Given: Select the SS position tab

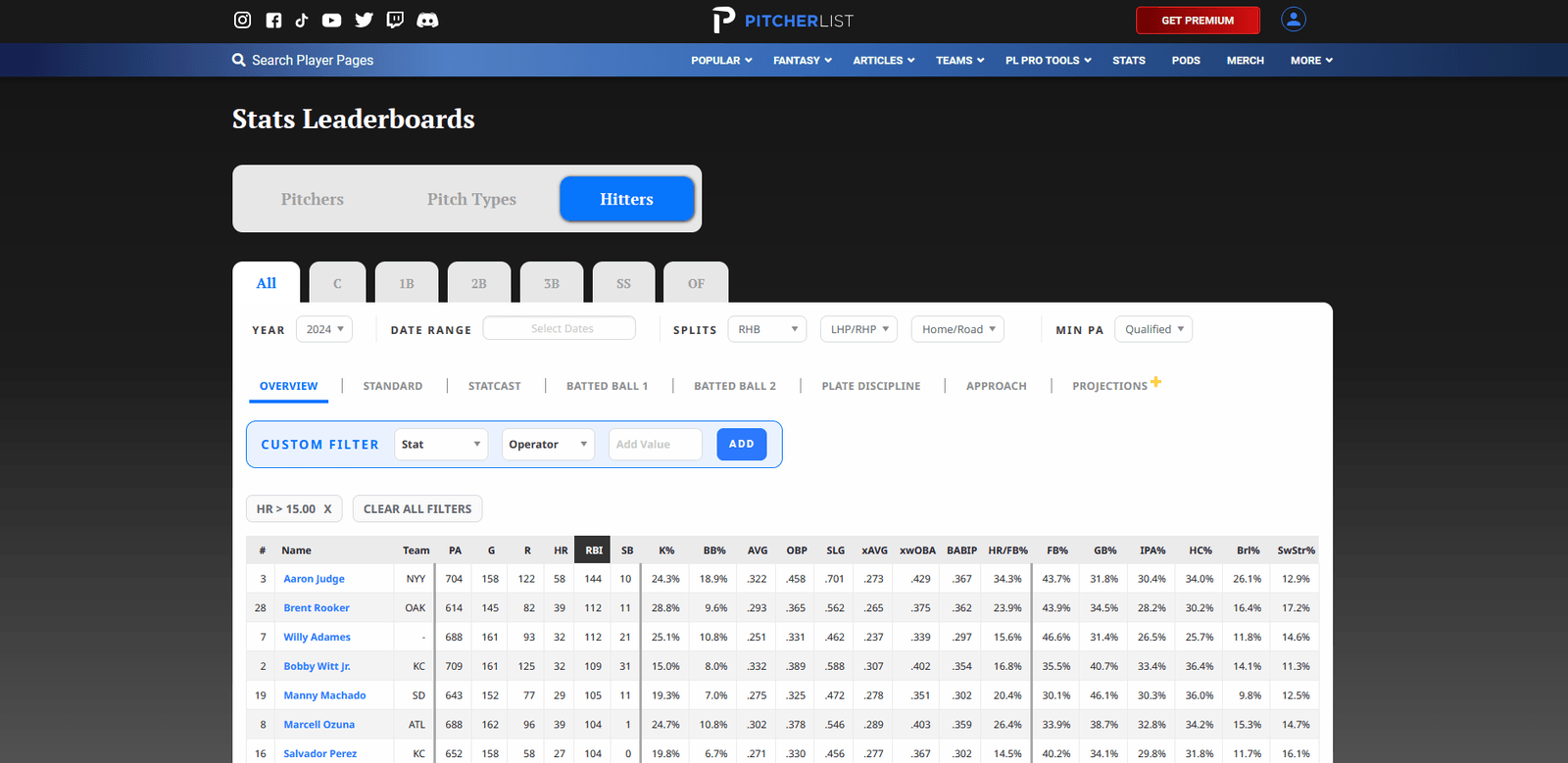Looking at the screenshot, I should pyautogui.click(x=623, y=283).
